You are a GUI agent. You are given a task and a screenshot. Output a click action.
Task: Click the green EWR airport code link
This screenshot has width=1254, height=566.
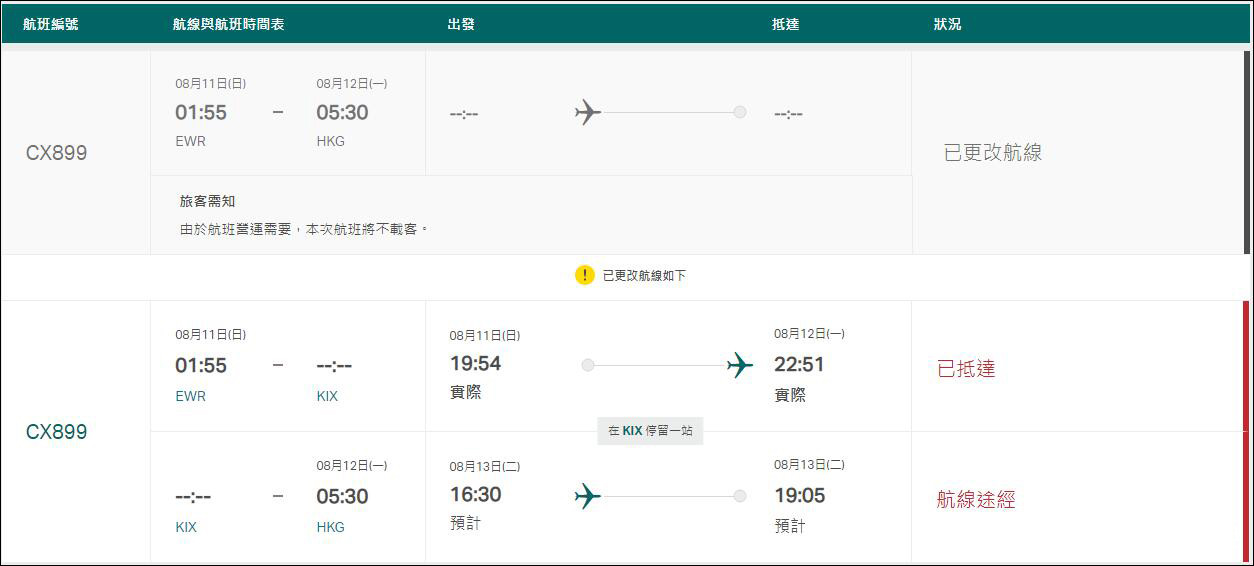(x=190, y=396)
